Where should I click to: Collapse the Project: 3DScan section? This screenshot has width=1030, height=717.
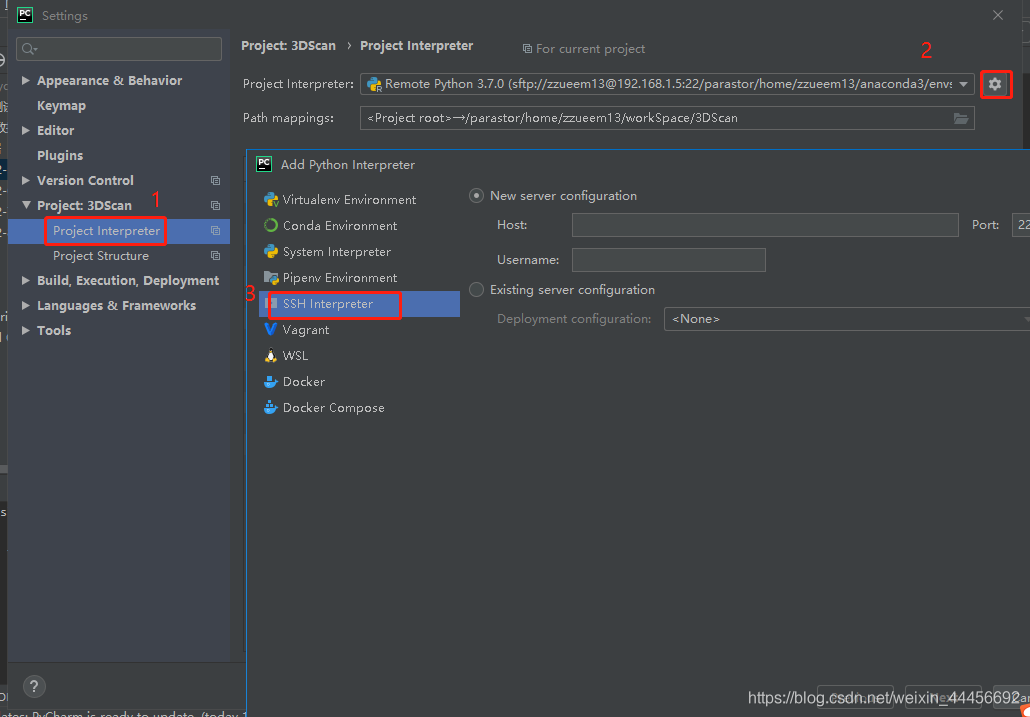click(x=26, y=205)
